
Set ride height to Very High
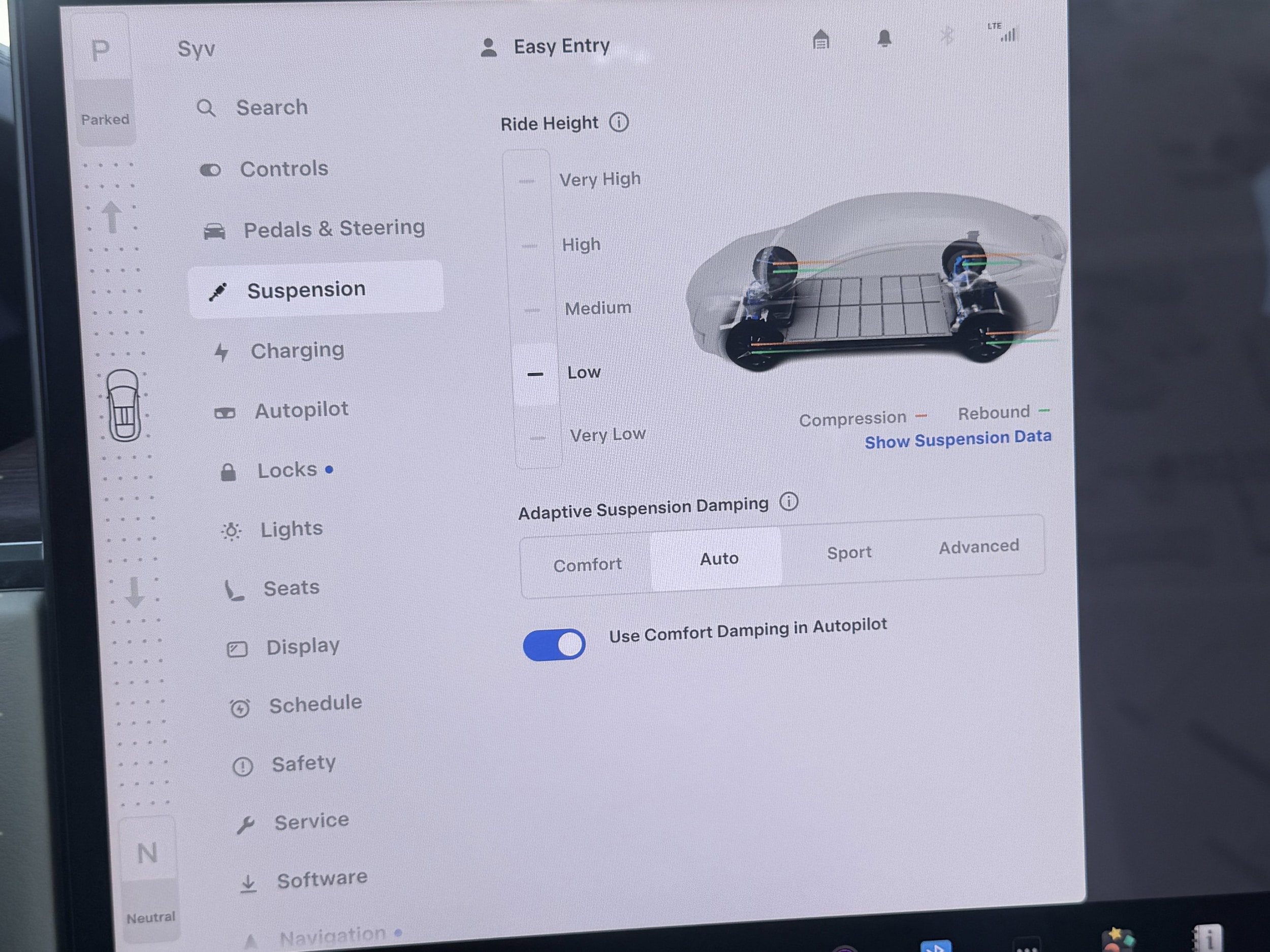pos(599,180)
